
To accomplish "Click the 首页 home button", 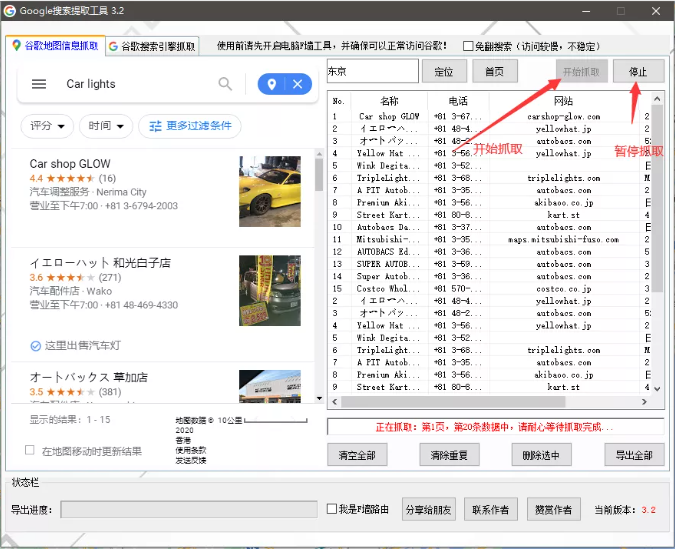I will coord(495,71).
